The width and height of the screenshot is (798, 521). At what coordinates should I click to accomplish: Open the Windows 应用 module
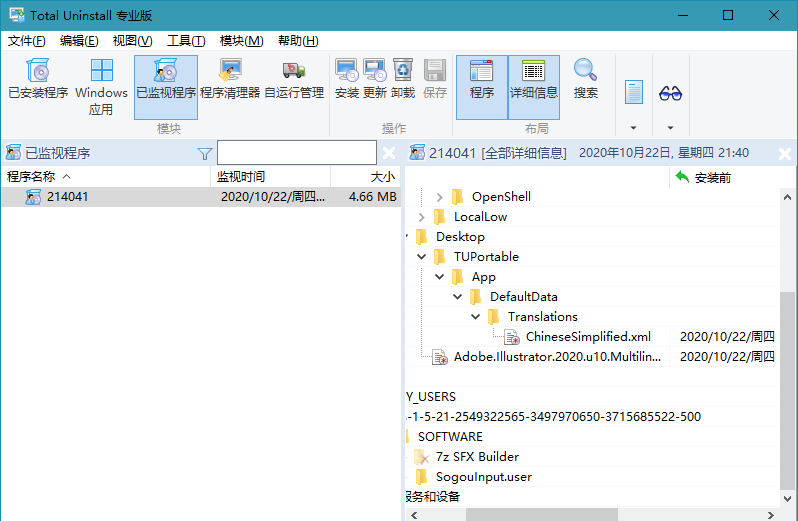click(101, 87)
